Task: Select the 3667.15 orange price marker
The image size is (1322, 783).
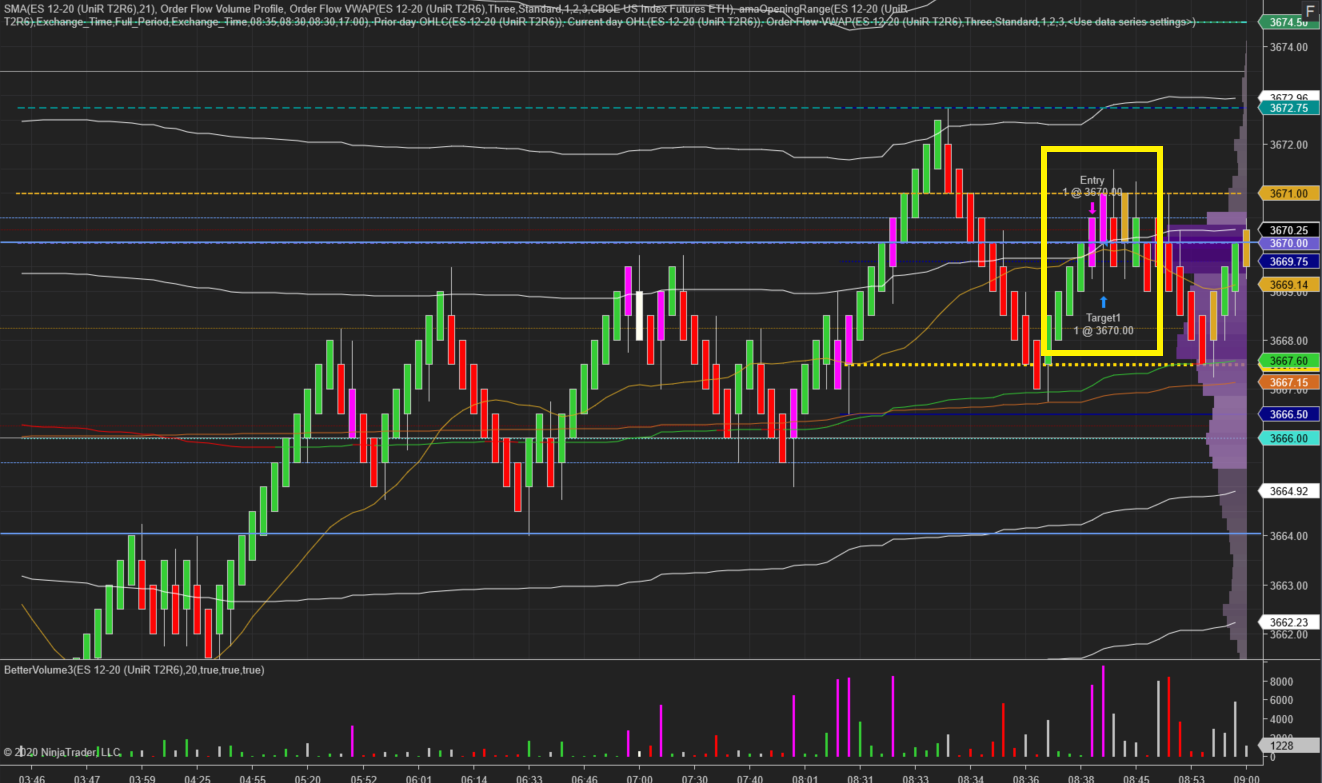Action: tap(1288, 382)
